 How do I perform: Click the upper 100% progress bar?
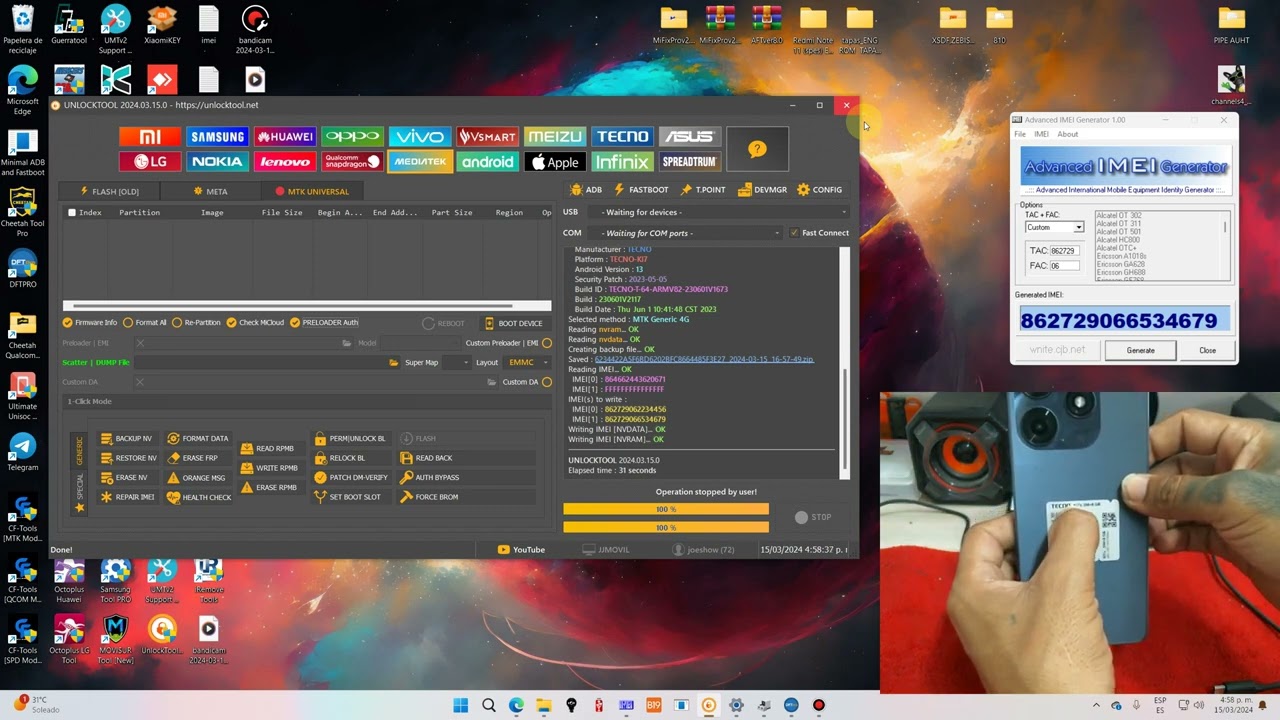coord(666,509)
